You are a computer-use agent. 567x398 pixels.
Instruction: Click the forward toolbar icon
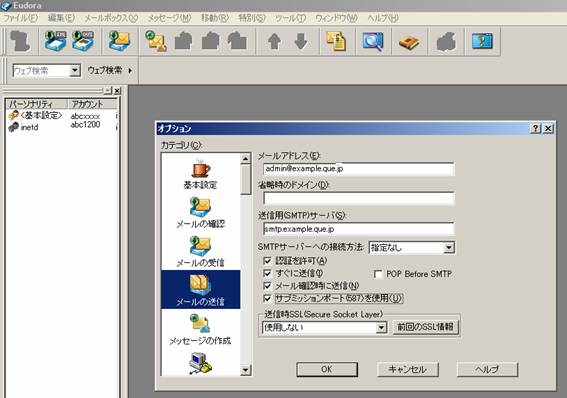(x=237, y=41)
